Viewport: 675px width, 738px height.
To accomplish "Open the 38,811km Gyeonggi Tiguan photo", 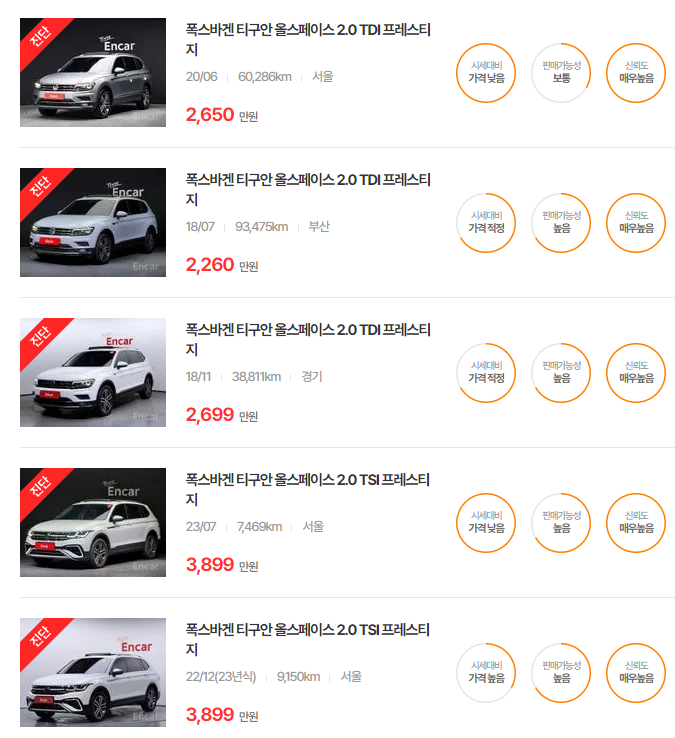I will [93, 372].
